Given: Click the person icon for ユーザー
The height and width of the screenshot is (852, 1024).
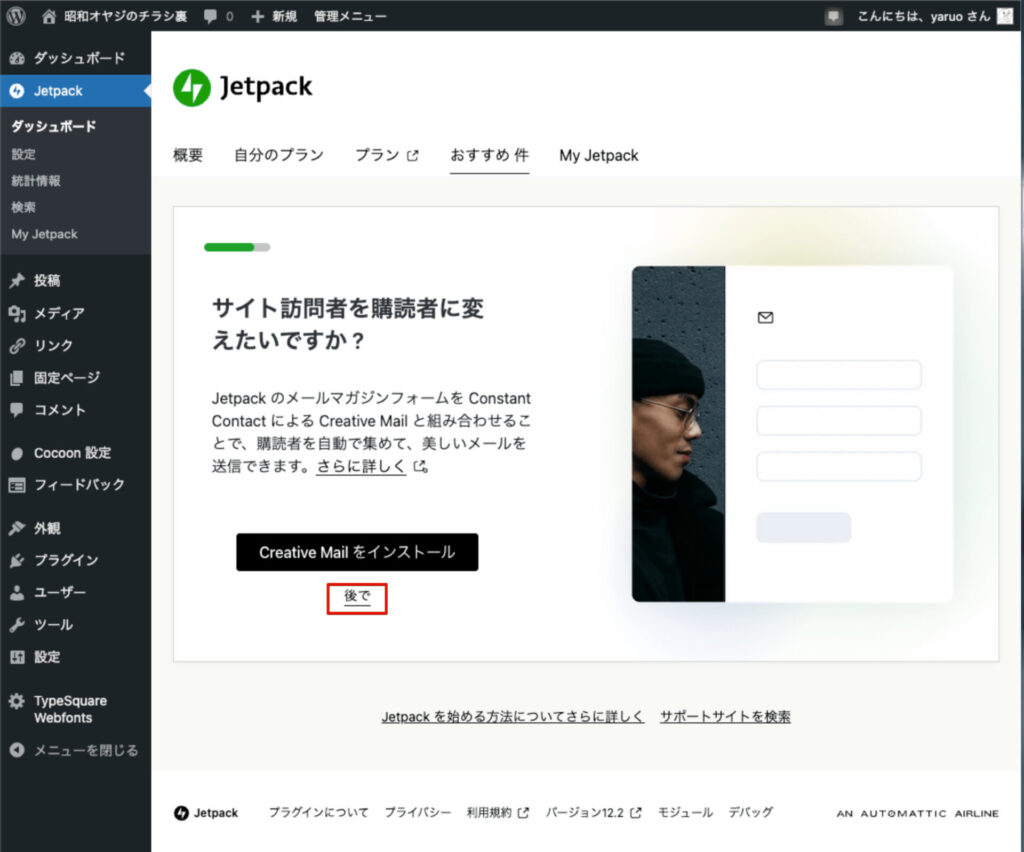Looking at the screenshot, I should pos(17,592).
